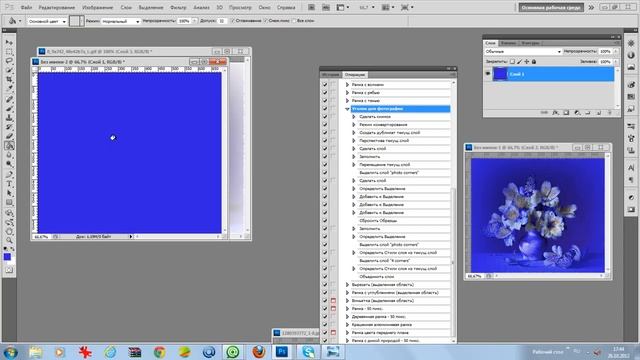Select the Eraser tool
Image resolution: width=640 pixels, height=360 pixels.
click(x=9, y=136)
